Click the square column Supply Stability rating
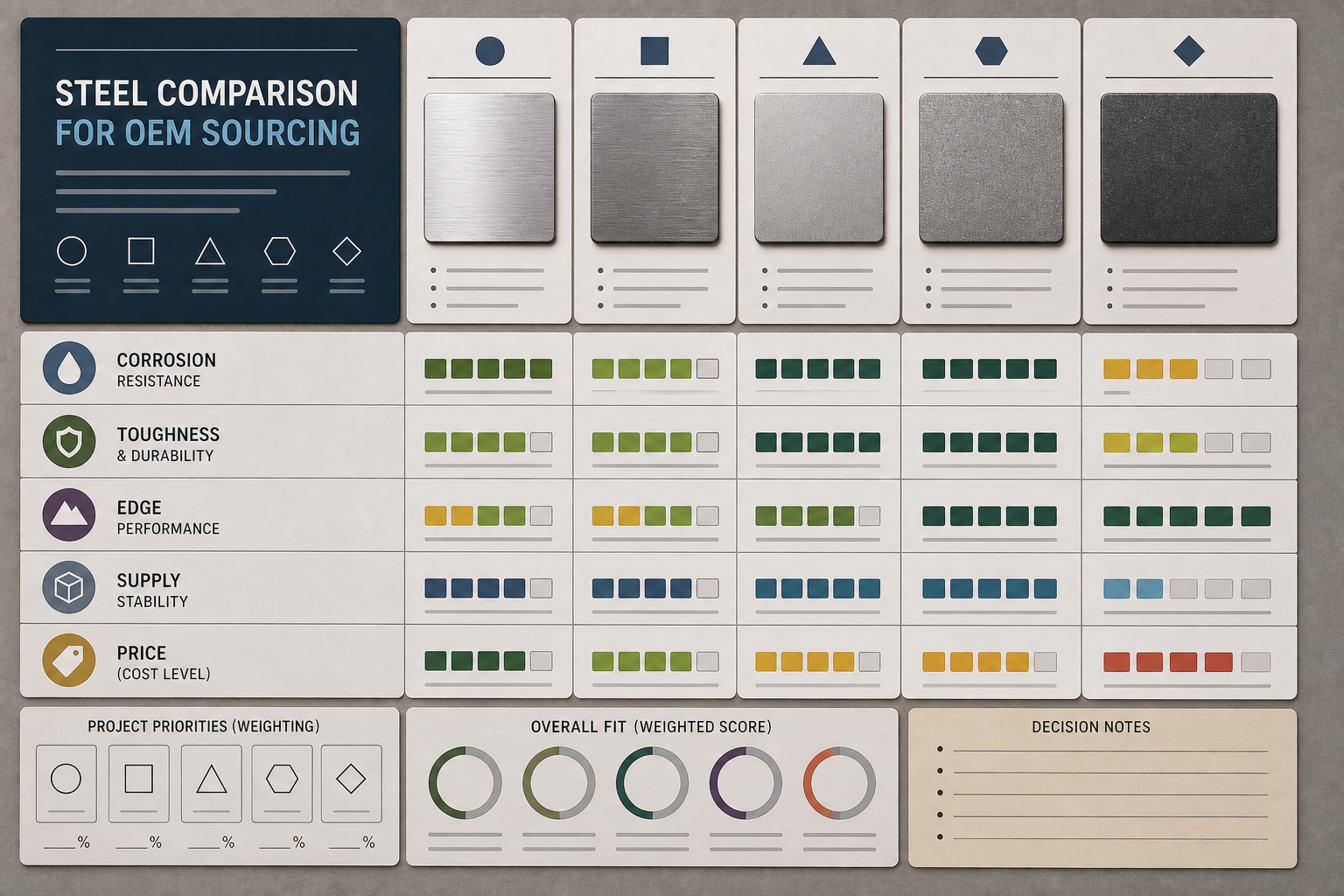 point(655,588)
